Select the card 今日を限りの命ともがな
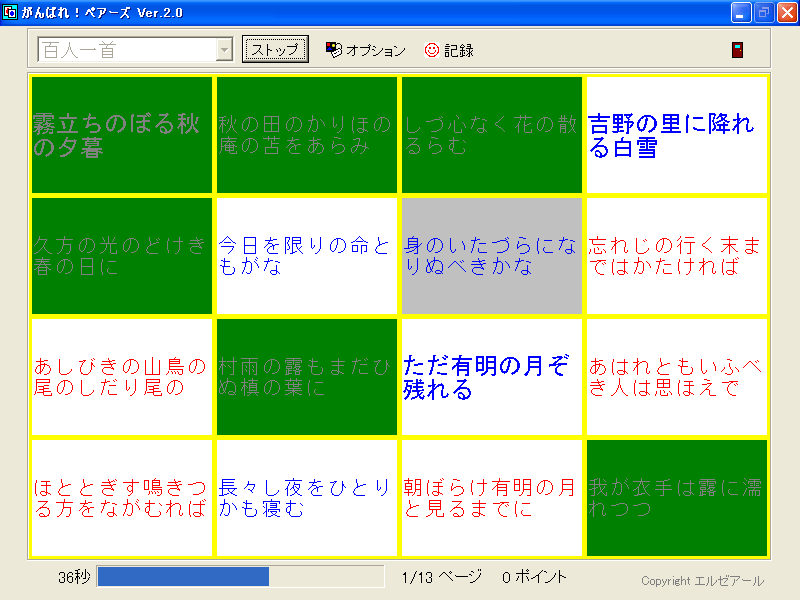The width and height of the screenshot is (800, 600). (307, 256)
